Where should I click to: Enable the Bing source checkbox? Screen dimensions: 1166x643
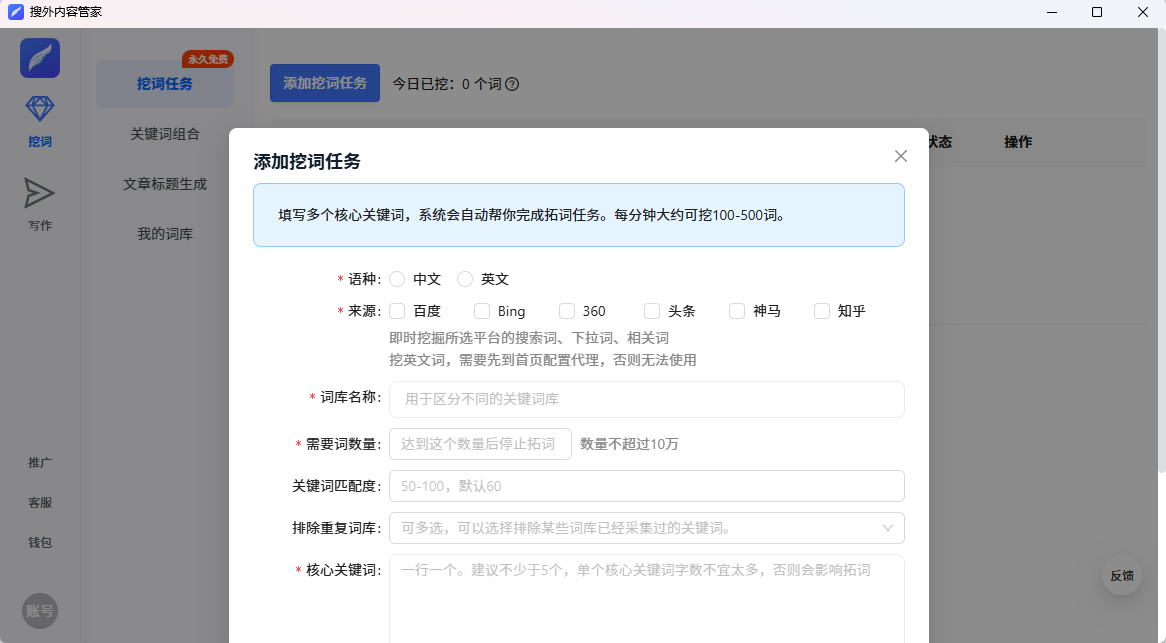[482, 311]
